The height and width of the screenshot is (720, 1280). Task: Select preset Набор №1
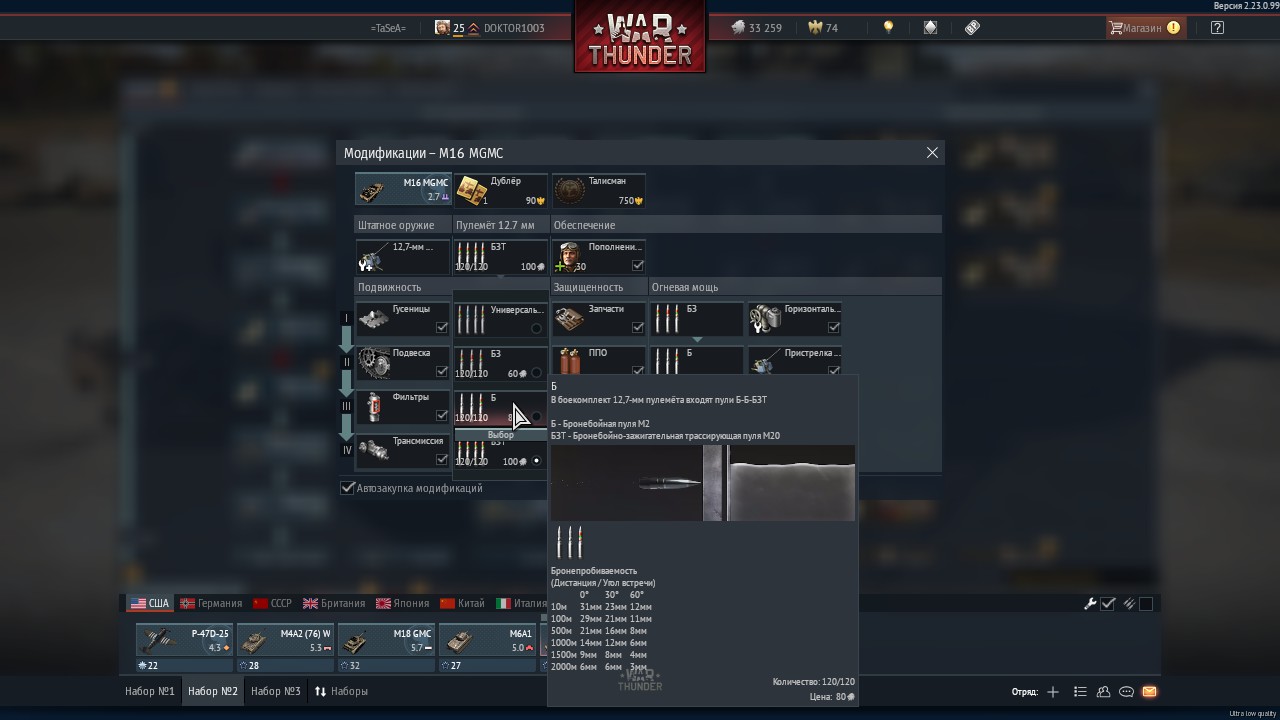coord(150,691)
